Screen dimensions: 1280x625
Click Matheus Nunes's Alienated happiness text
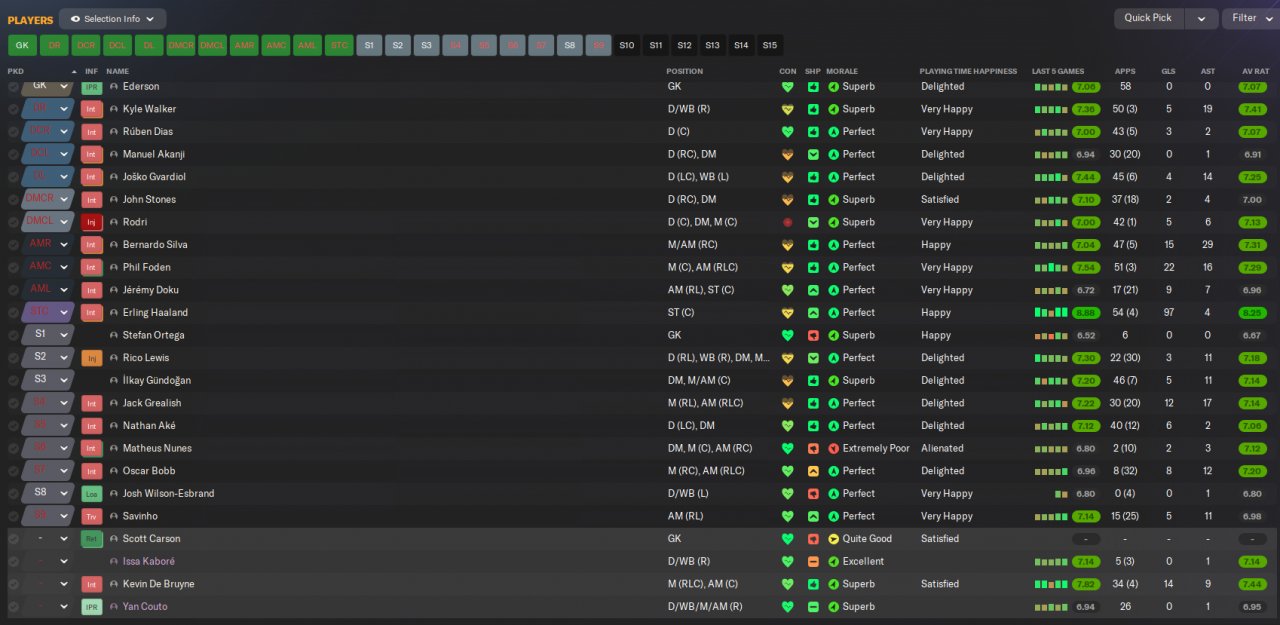click(x=943, y=448)
